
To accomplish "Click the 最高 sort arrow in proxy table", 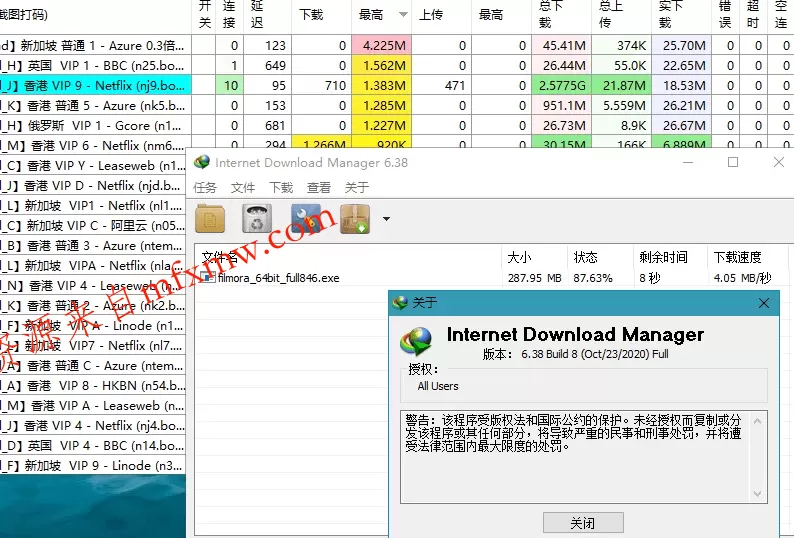I will click(403, 15).
